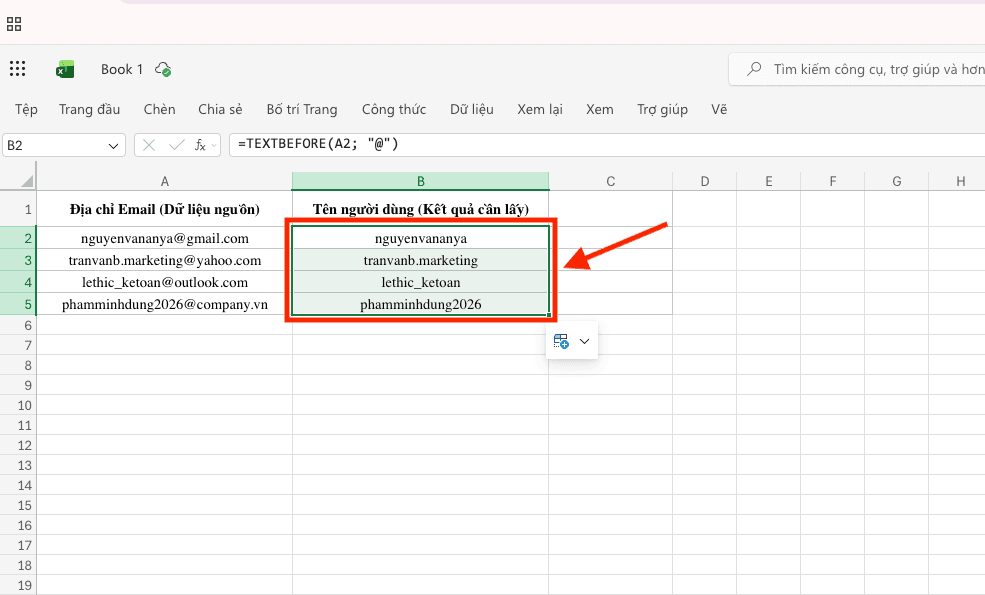Open the Trang đầu tab

pyautogui.click(x=89, y=109)
